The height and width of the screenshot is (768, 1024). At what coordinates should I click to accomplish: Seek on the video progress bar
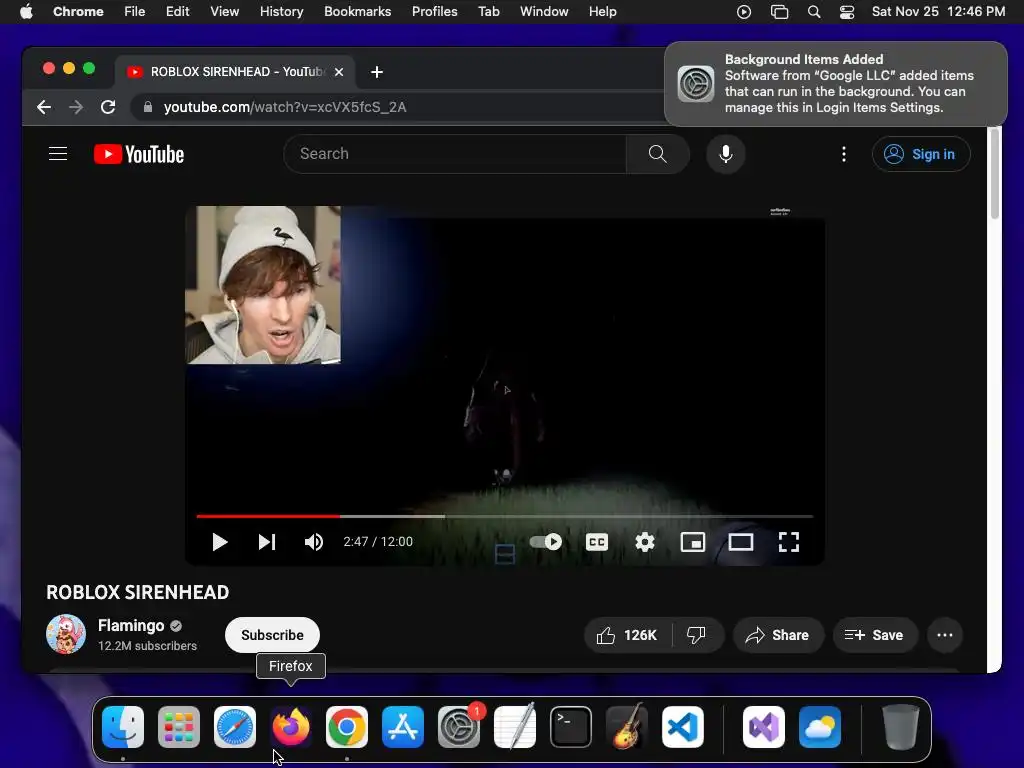[505, 516]
